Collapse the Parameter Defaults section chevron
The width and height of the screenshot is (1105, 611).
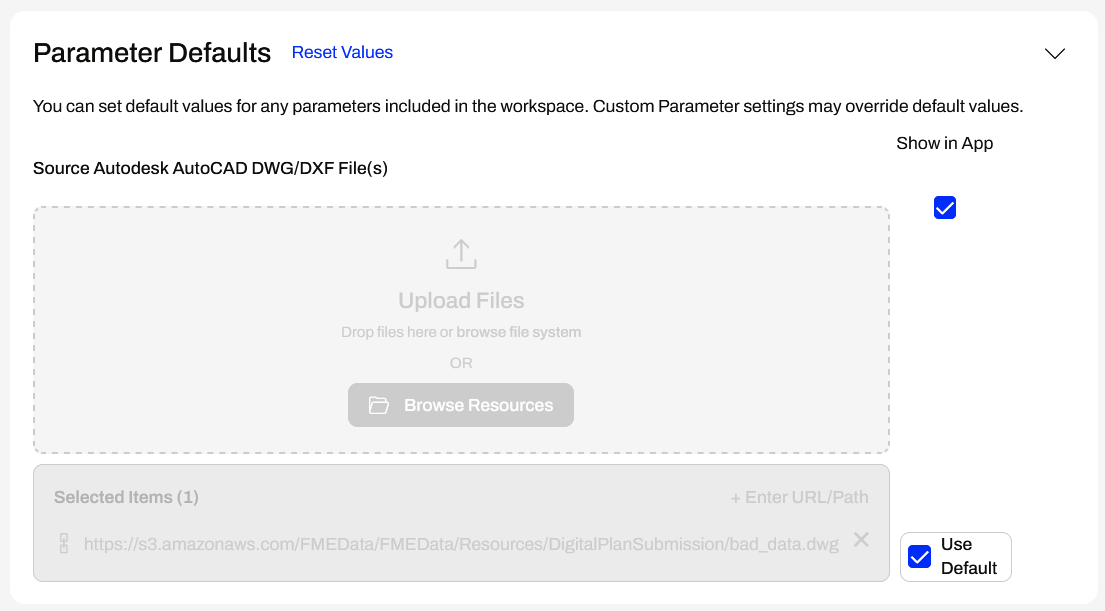[x=1055, y=54]
